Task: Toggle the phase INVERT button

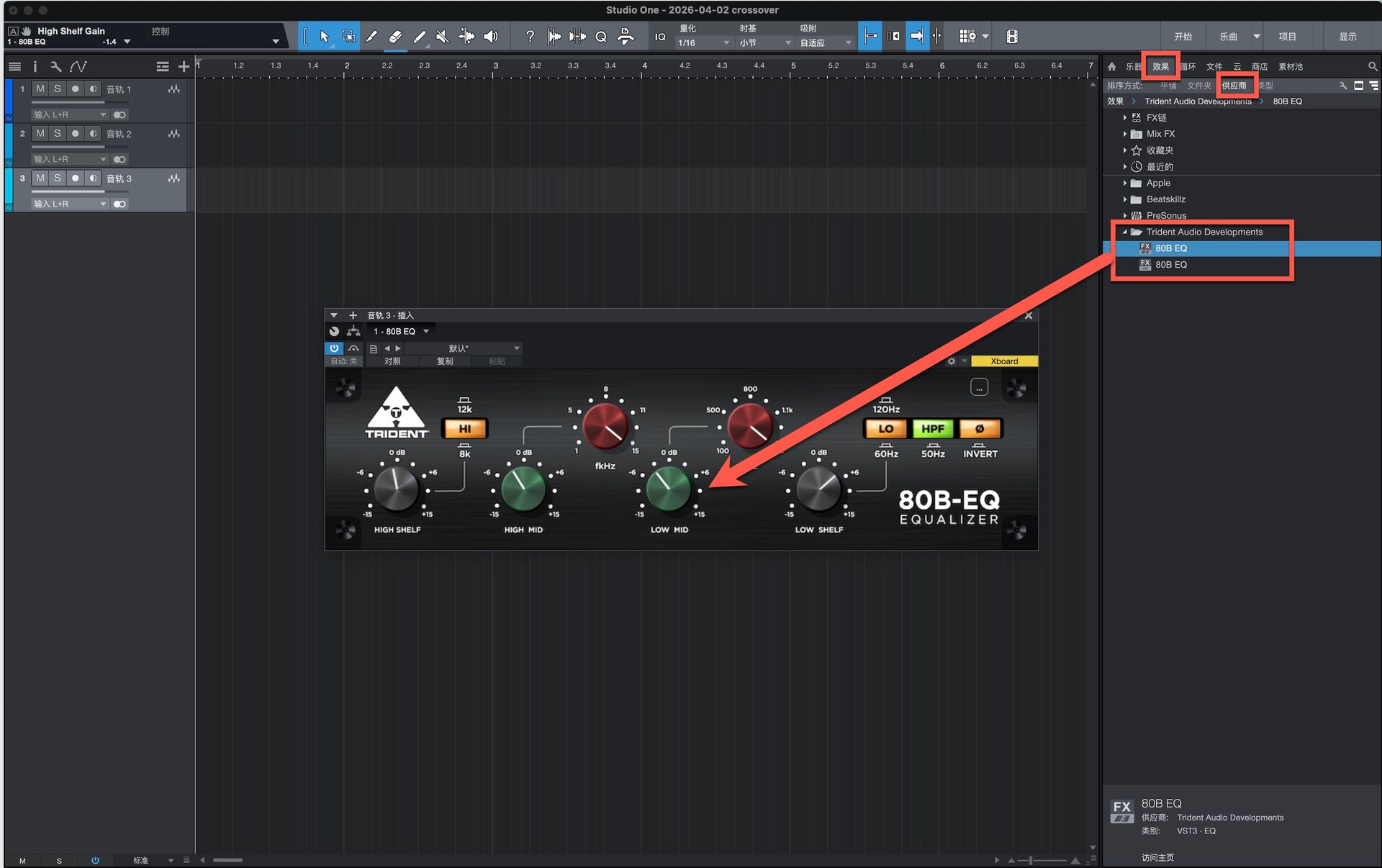Action: (x=980, y=429)
